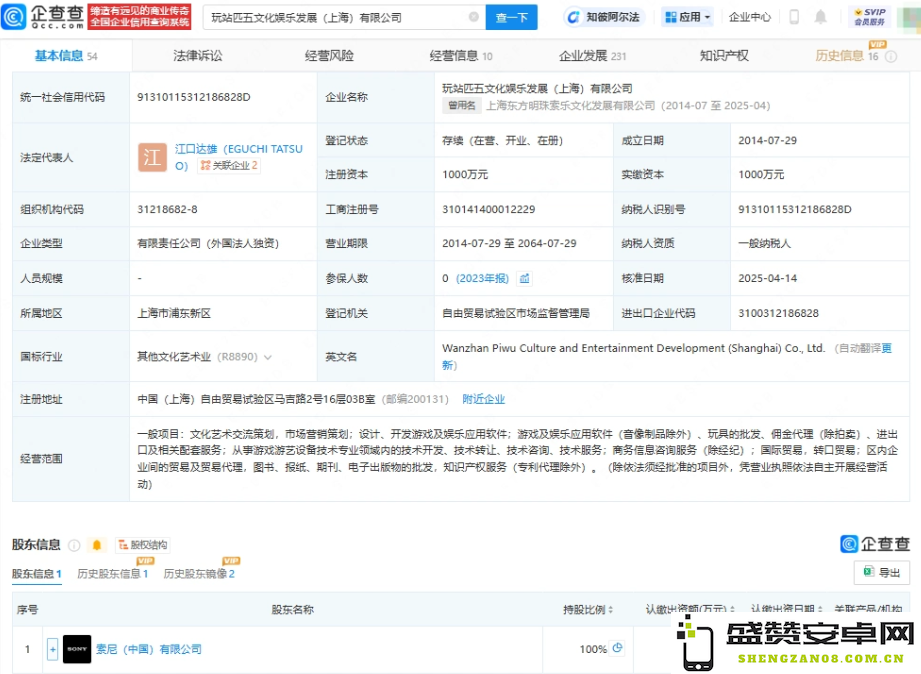Switch to the 经营风险 tab
The height and width of the screenshot is (674, 921).
329,56
